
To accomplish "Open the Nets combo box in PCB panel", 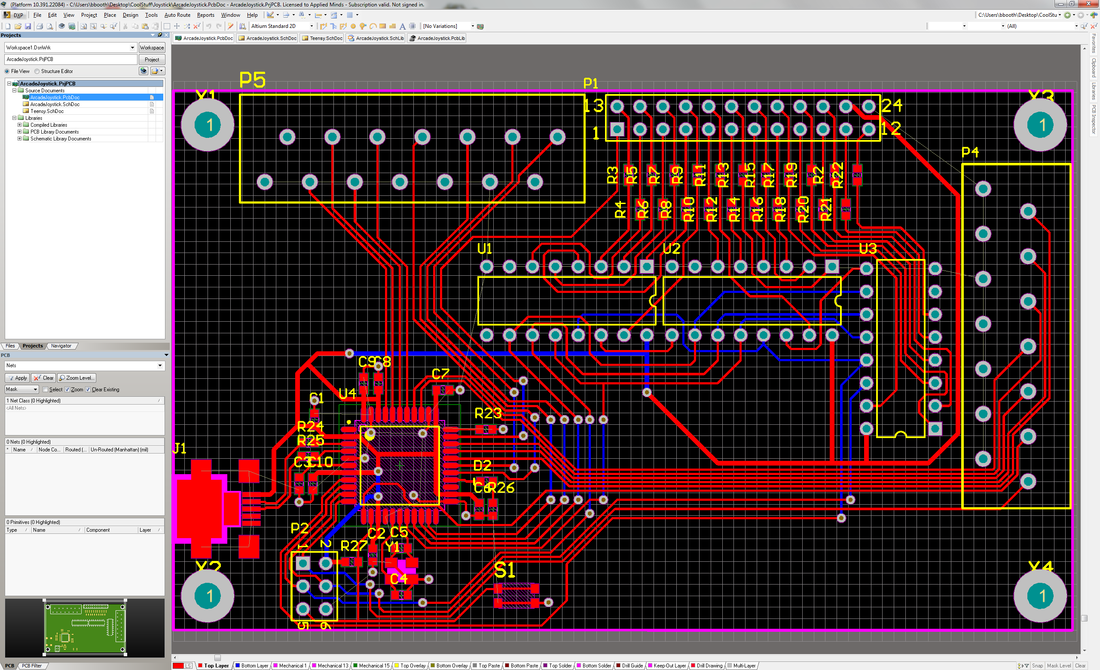I will coord(160,366).
